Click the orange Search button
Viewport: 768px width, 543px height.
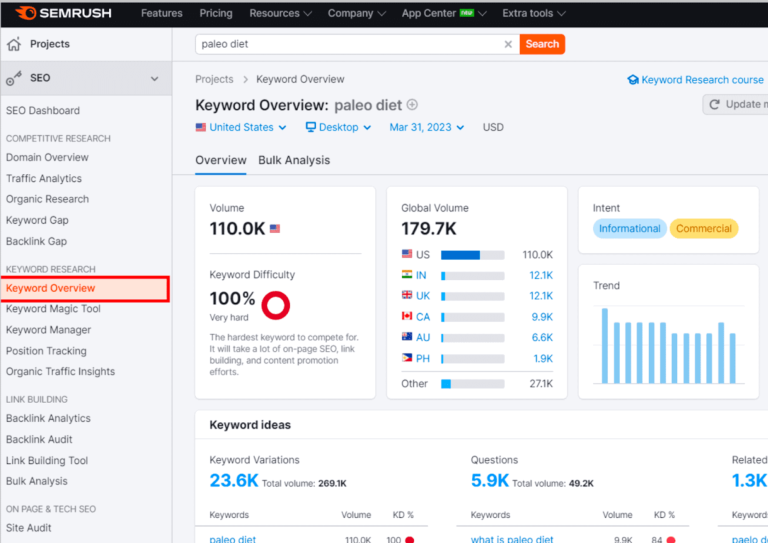coord(542,44)
